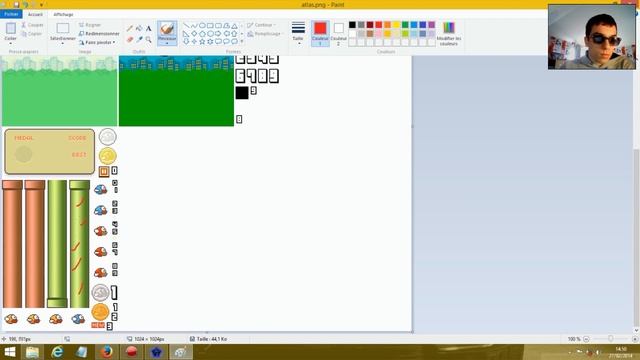The width and height of the screenshot is (640, 360).
Task: Open the Windows Start button
Action: (x=10, y=352)
